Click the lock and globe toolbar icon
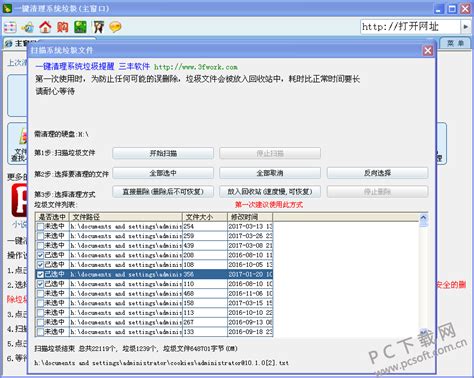Viewport: 474px width, 378px height. click(x=28, y=27)
